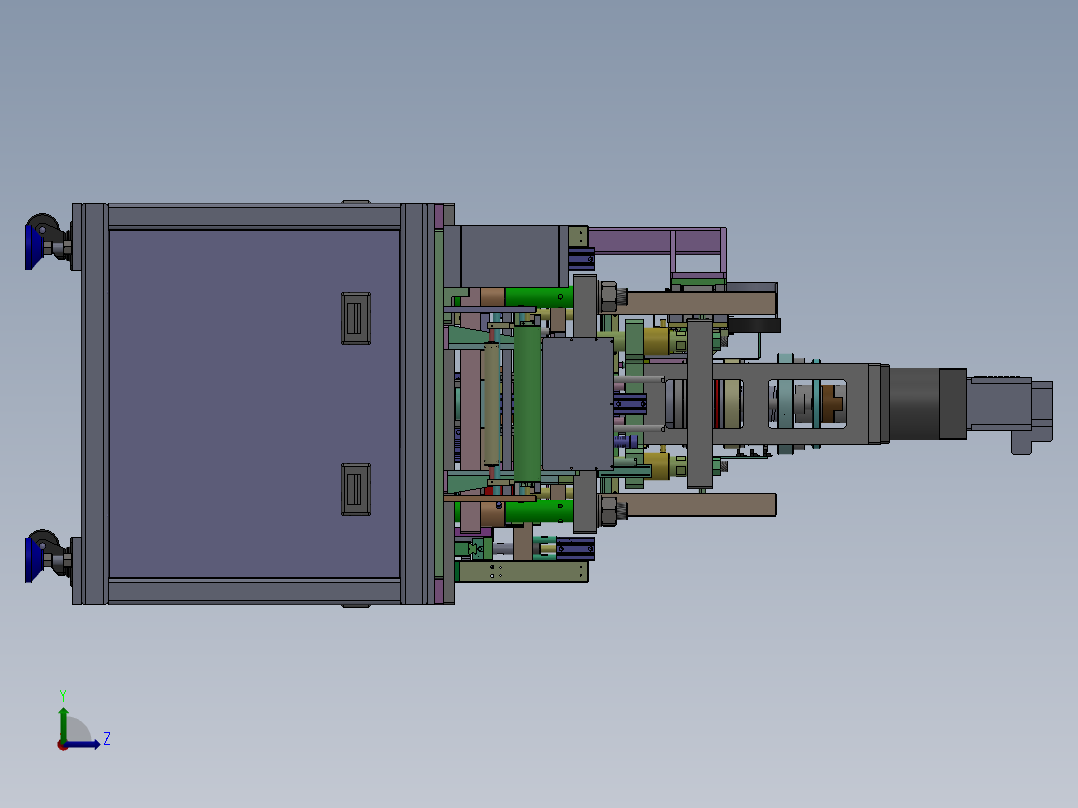Select the large purple cabinet door panel

[254, 404]
